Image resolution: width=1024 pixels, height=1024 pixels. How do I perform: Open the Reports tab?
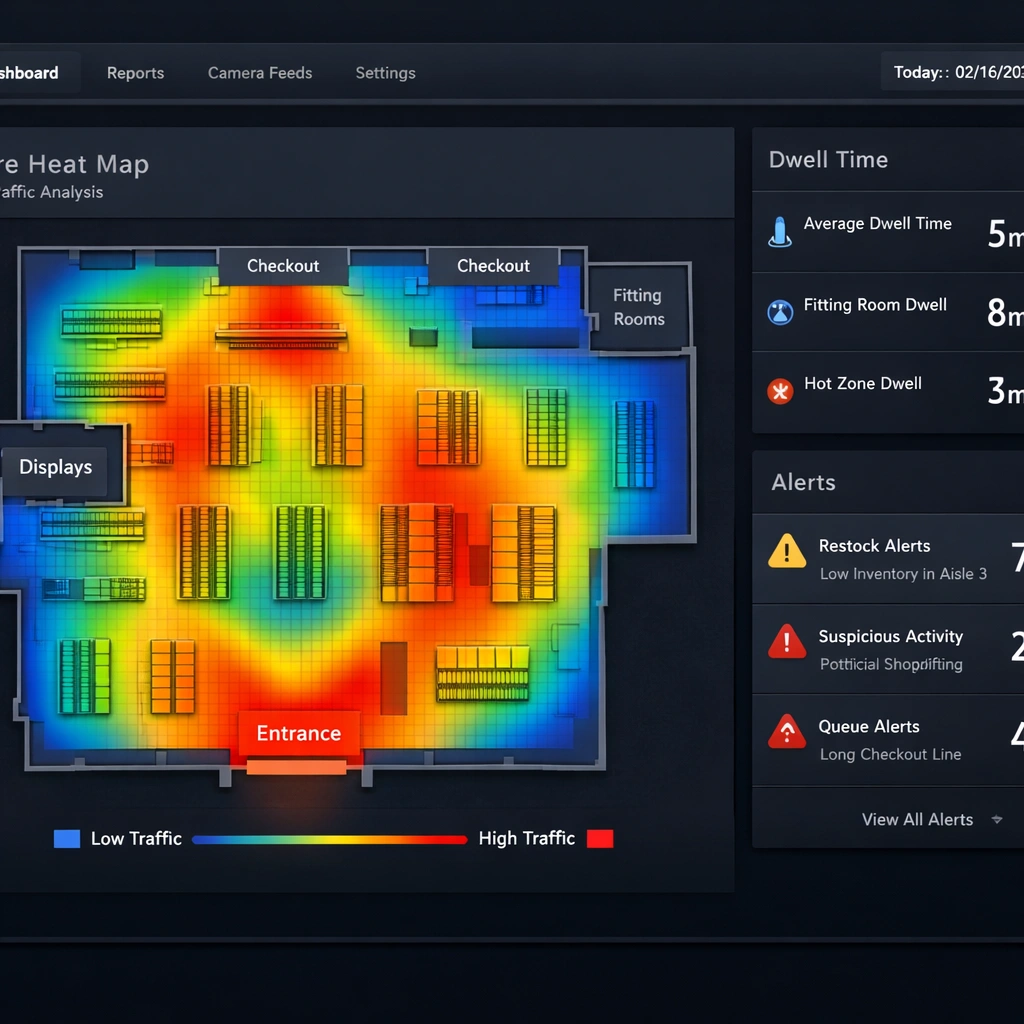coord(135,73)
